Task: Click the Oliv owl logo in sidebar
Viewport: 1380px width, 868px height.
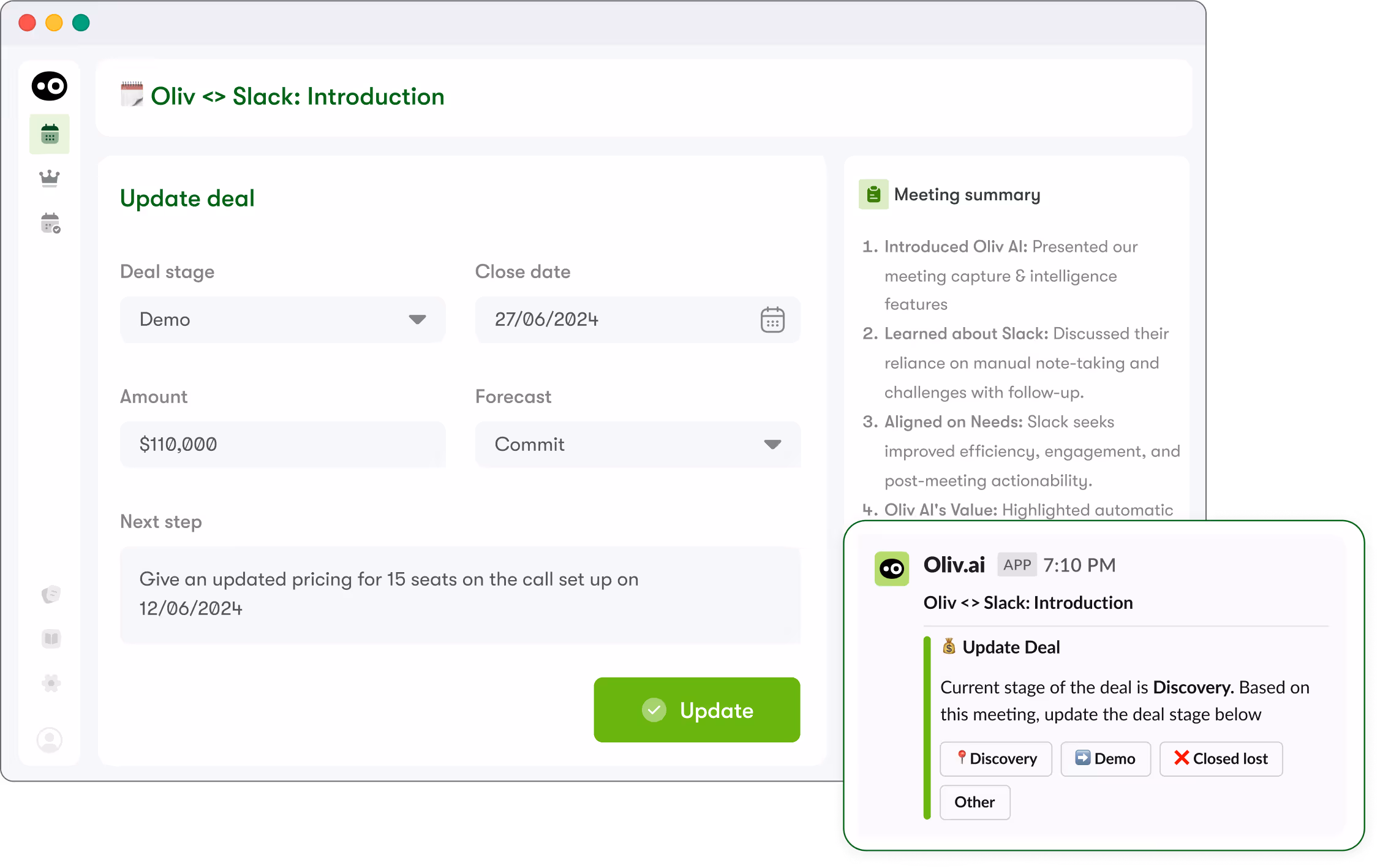Action: (49, 86)
